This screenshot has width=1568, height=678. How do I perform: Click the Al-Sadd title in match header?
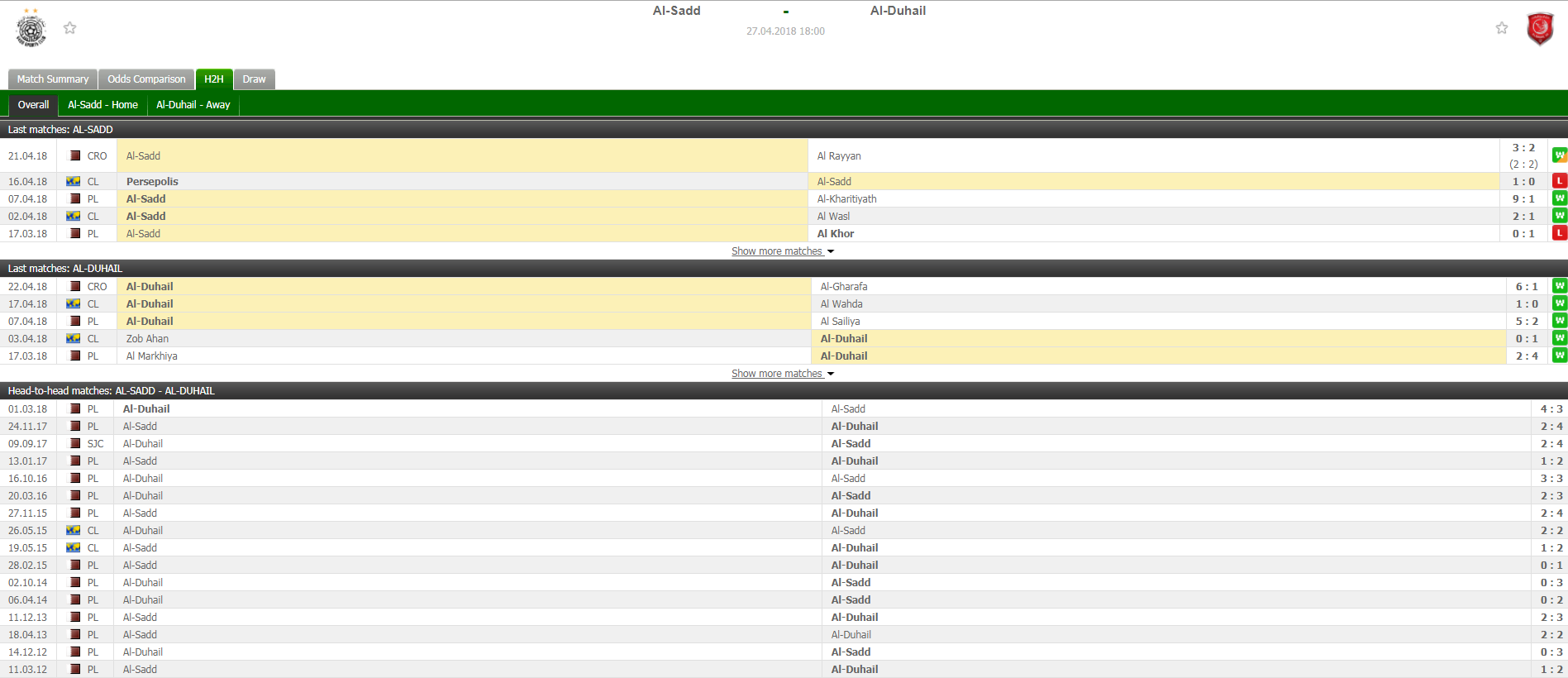tap(676, 11)
